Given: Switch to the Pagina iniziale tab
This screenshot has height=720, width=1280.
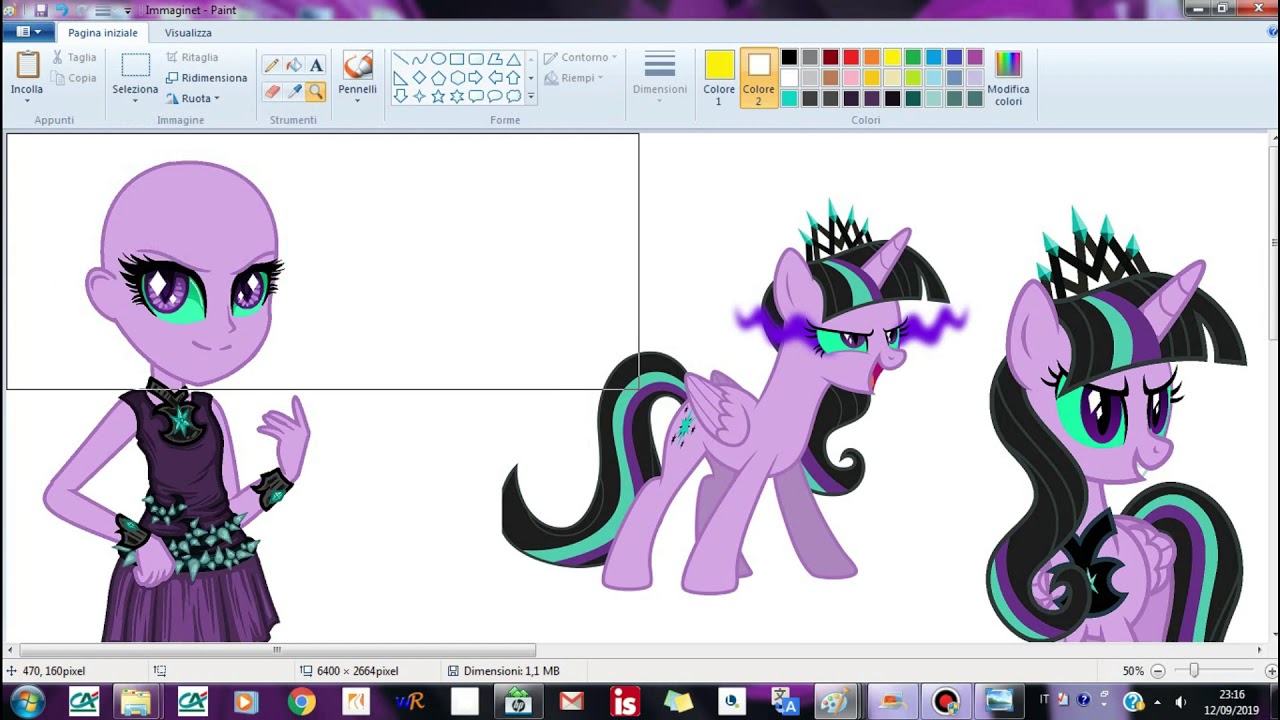Looking at the screenshot, I should 103,32.
